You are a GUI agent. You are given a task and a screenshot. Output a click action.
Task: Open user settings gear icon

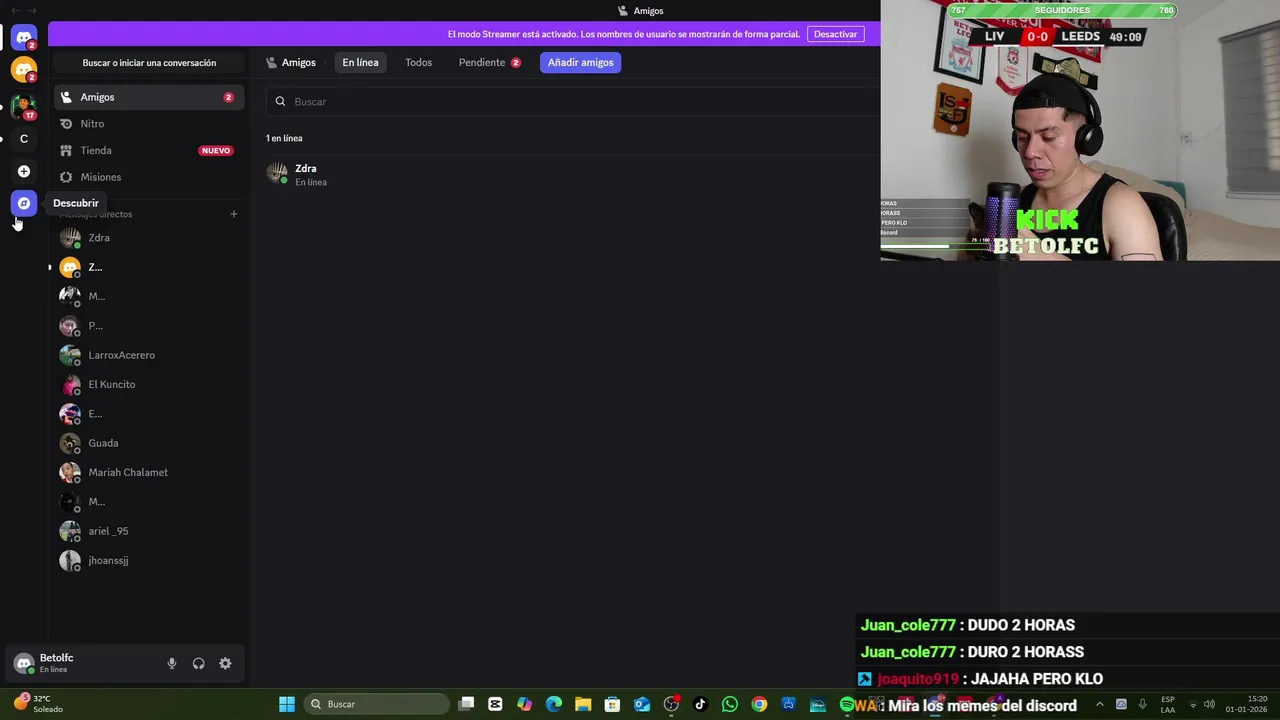(x=225, y=663)
